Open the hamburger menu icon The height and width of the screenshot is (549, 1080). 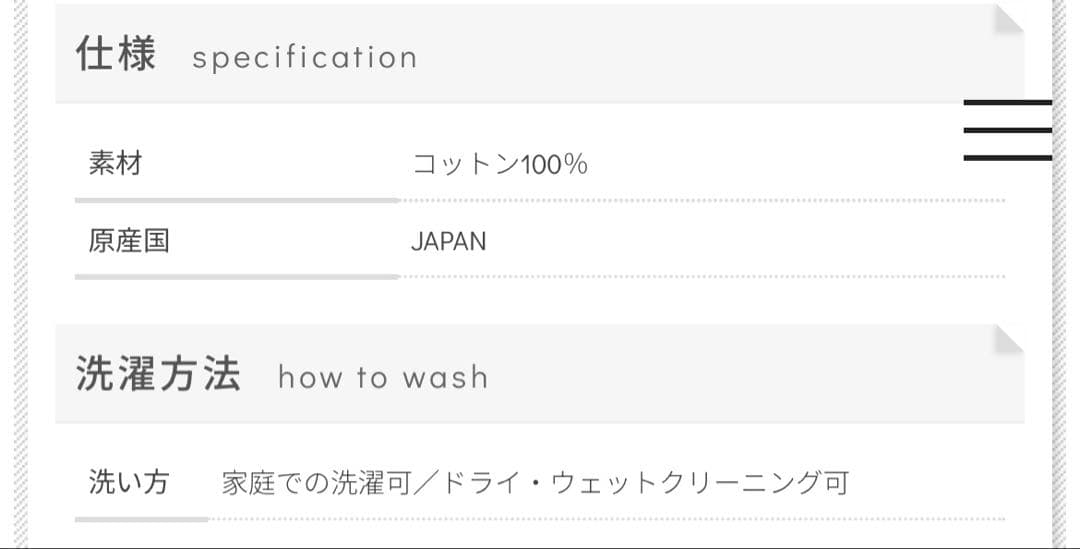[1007, 130]
